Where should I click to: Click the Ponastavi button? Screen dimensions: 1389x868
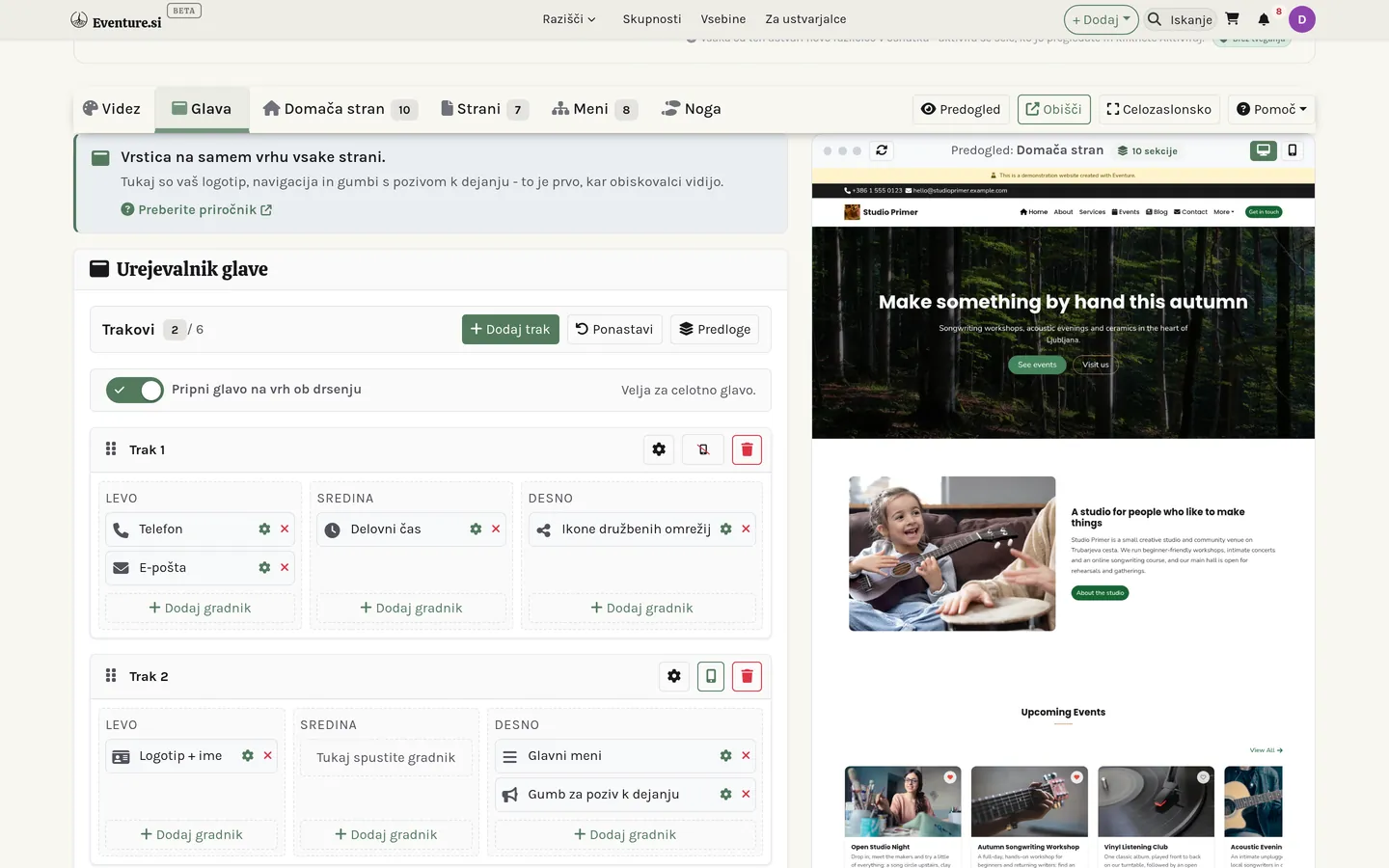(x=614, y=330)
